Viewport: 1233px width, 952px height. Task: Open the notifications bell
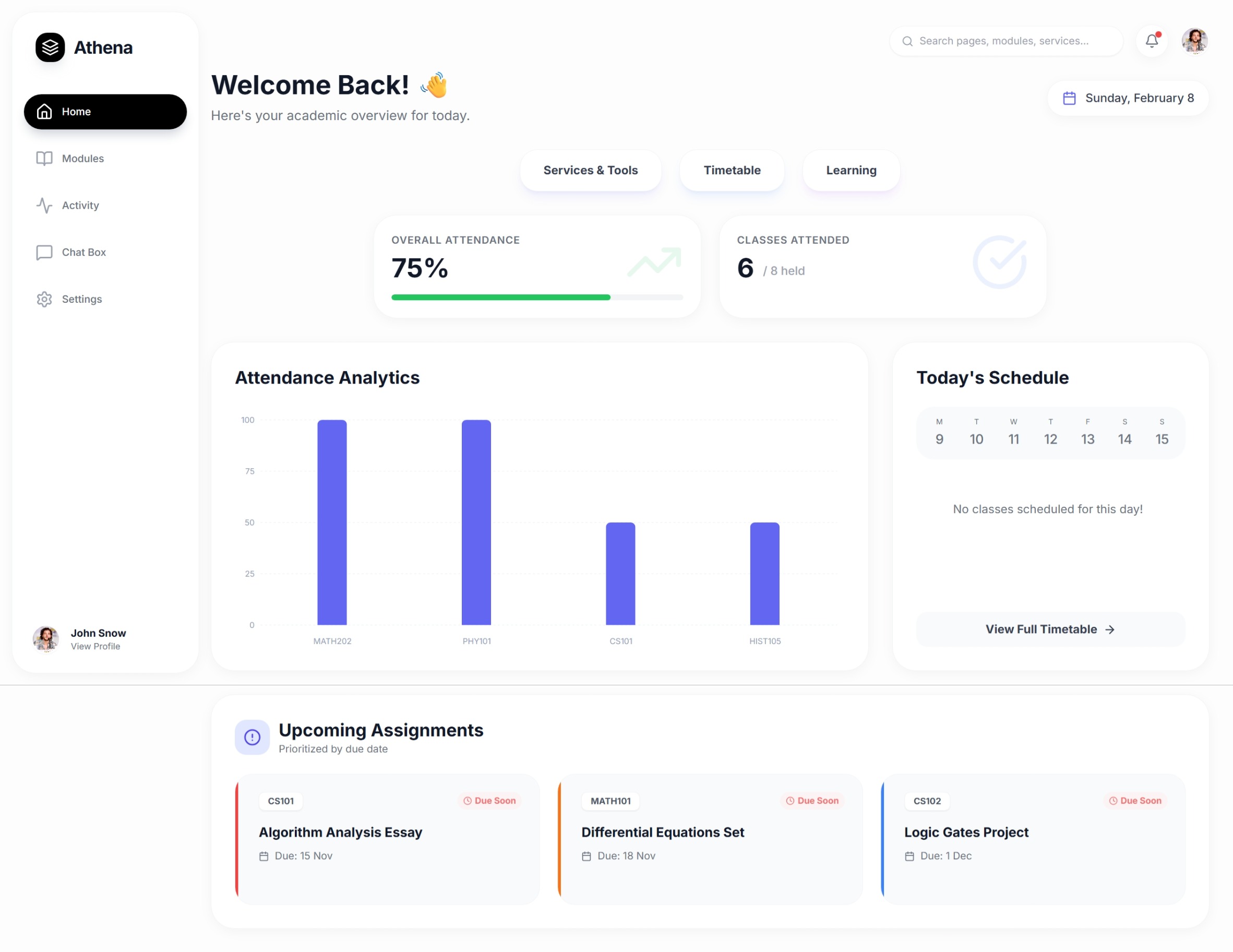1152,41
